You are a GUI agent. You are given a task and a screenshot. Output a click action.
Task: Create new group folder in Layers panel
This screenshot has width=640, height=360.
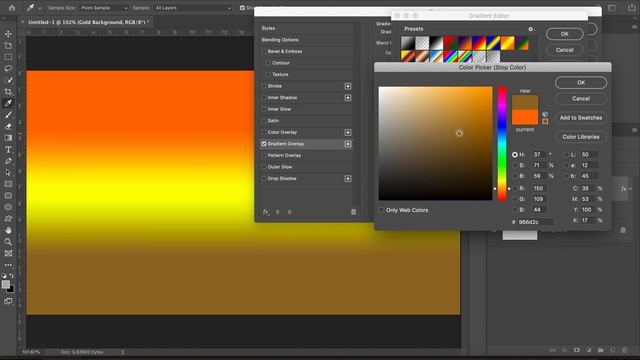(600, 350)
